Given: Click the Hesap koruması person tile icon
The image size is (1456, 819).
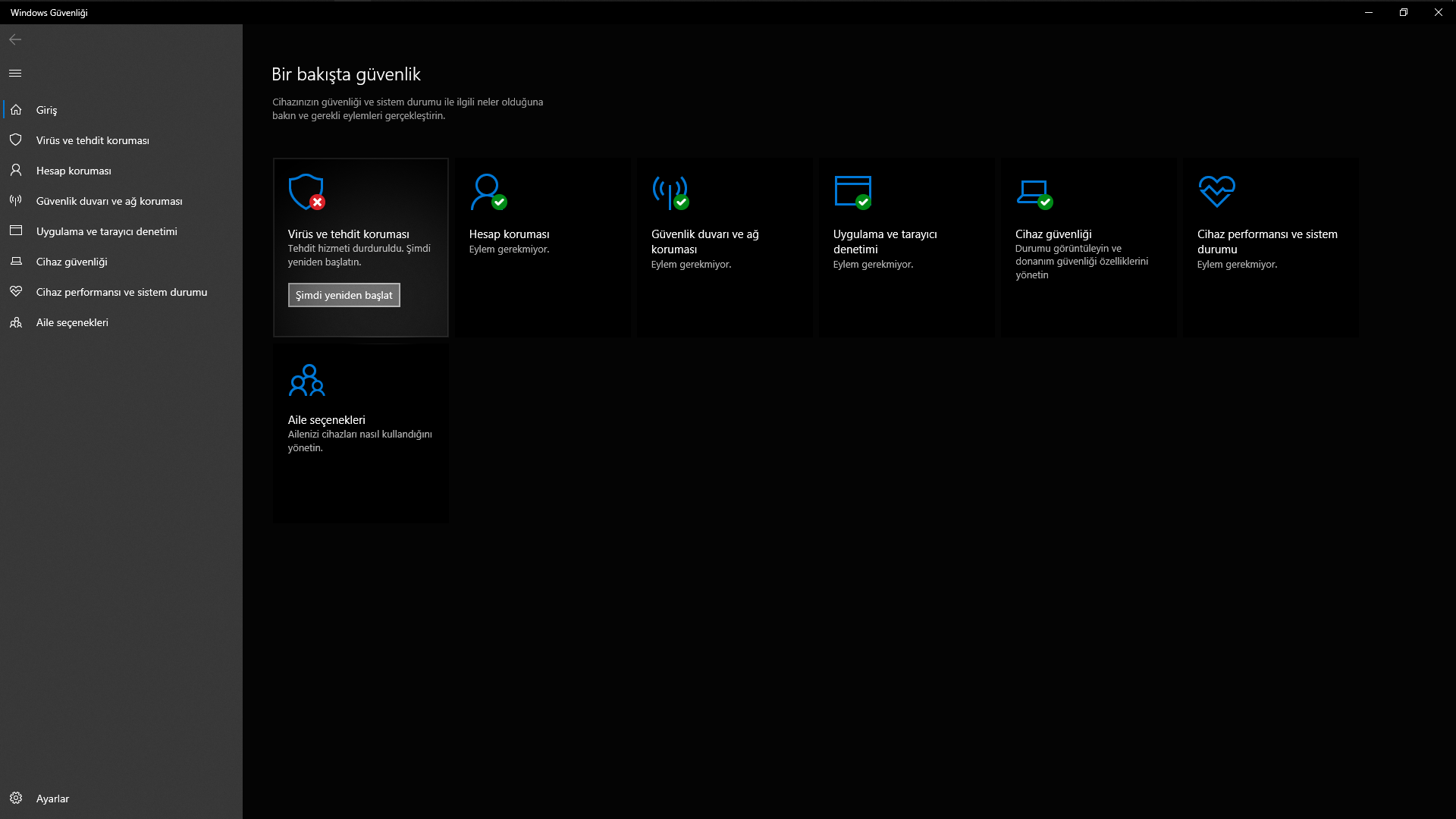Looking at the screenshot, I should click(488, 192).
